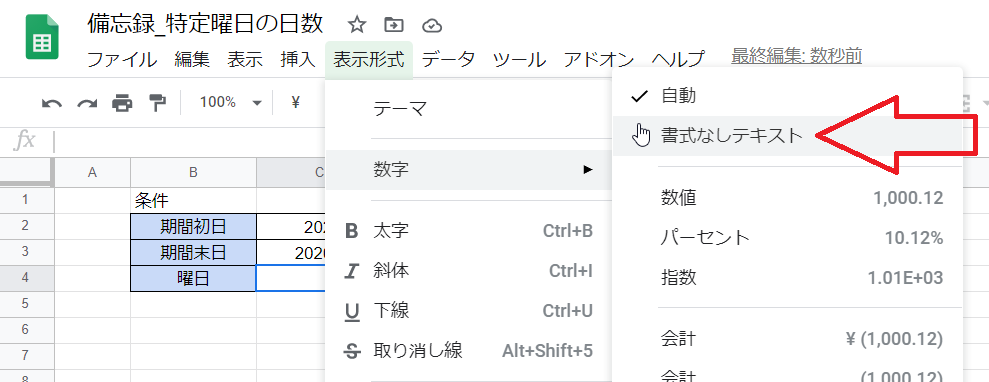Image resolution: width=989 pixels, height=382 pixels.
Task: Click the 曜日 cell
Action: point(194,278)
